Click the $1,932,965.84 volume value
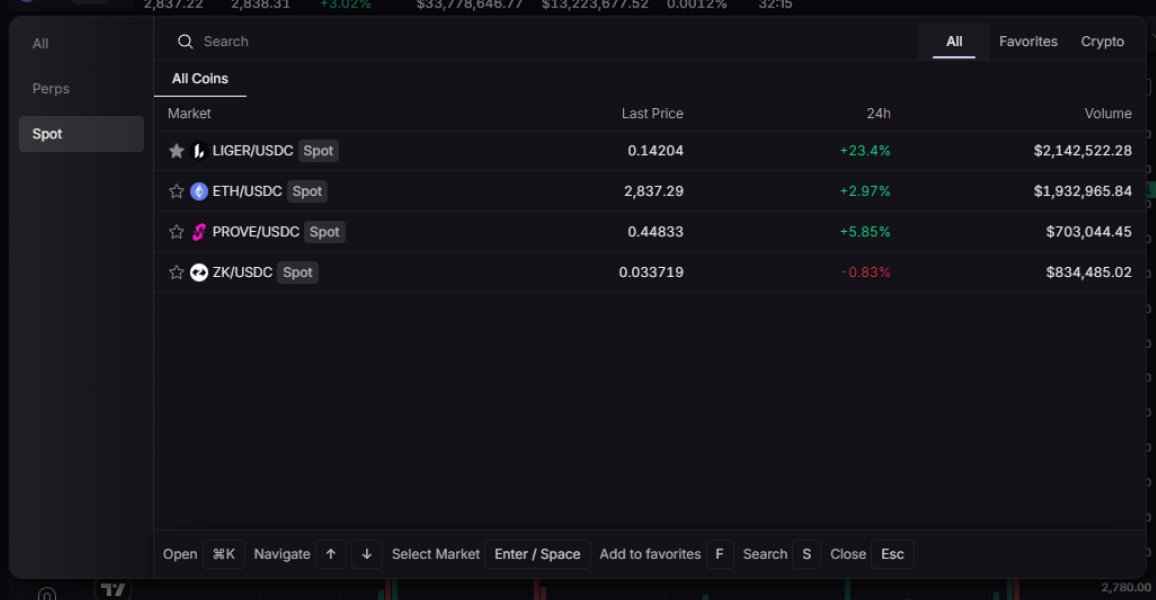This screenshot has width=1156, height=600. click(1082, 192)
